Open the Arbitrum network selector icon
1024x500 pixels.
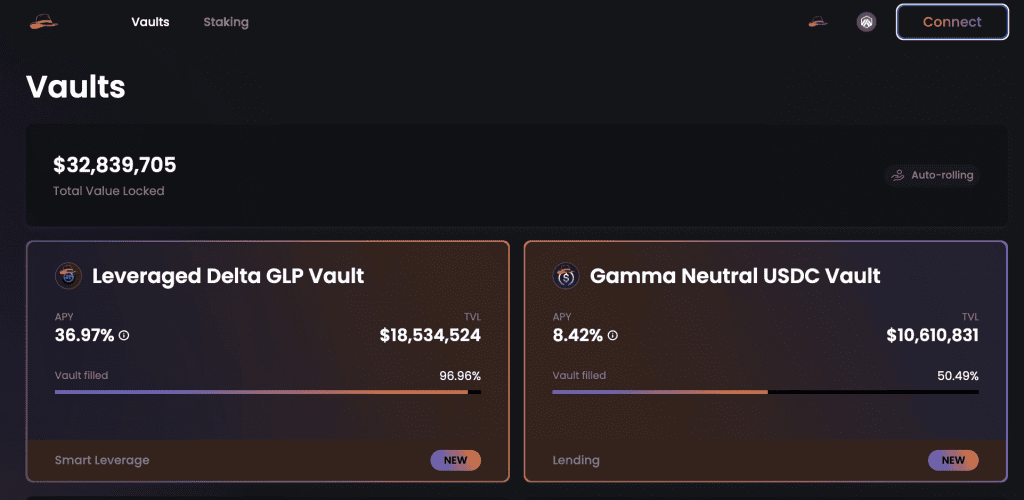[866, 22]
